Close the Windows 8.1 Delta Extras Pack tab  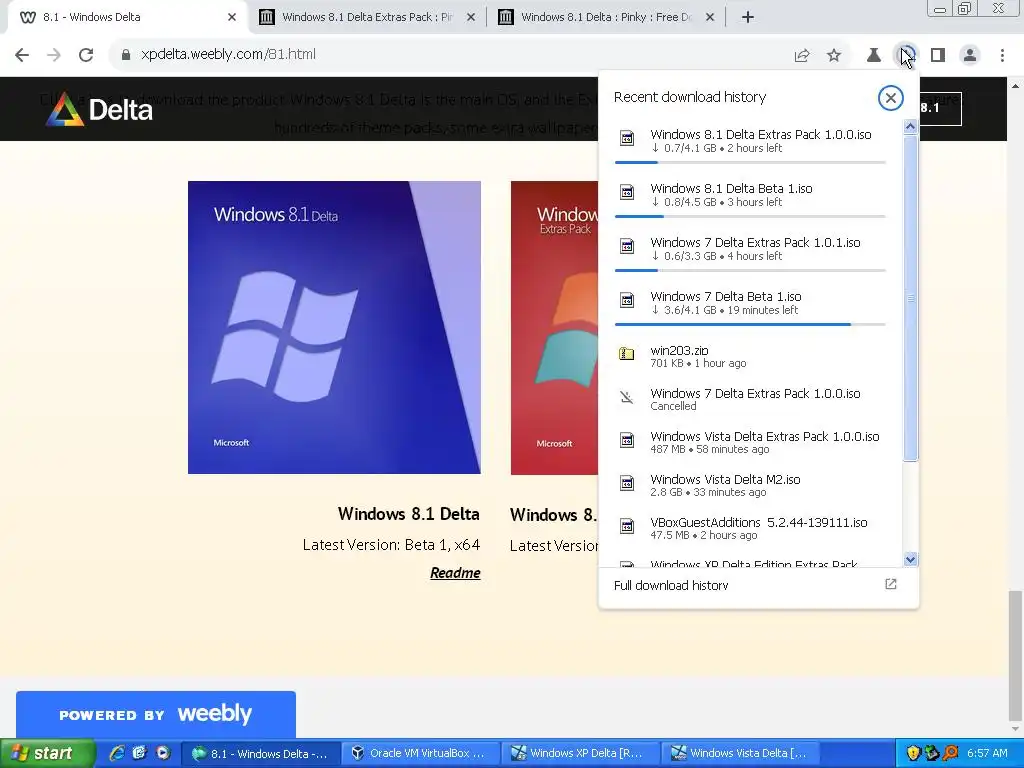471,18
